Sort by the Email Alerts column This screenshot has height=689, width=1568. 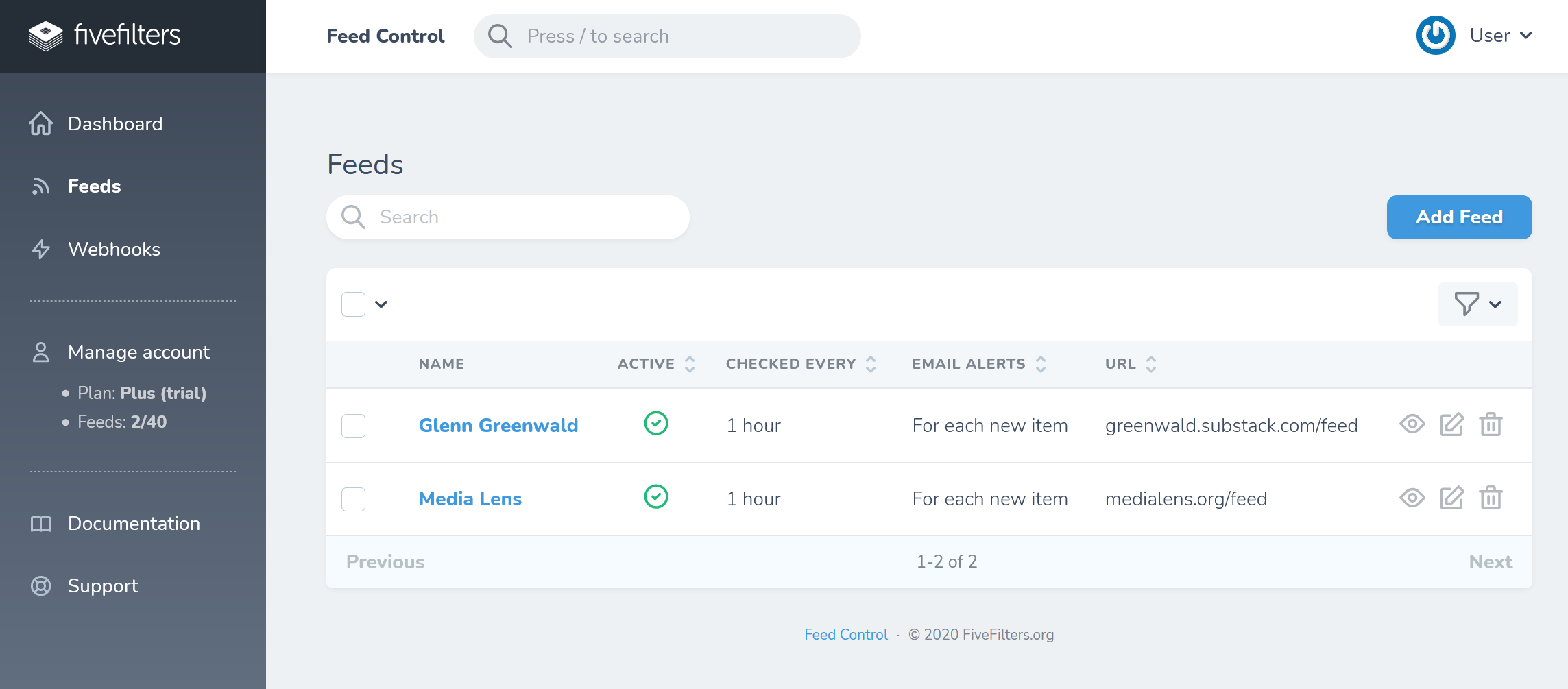point(979,364)
